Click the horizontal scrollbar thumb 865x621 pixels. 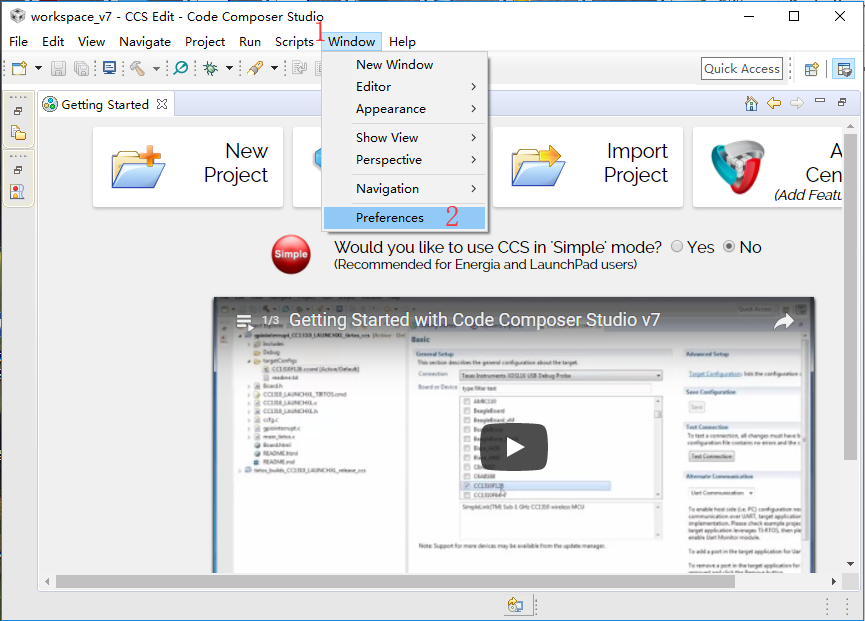click(x=395, y=581)
